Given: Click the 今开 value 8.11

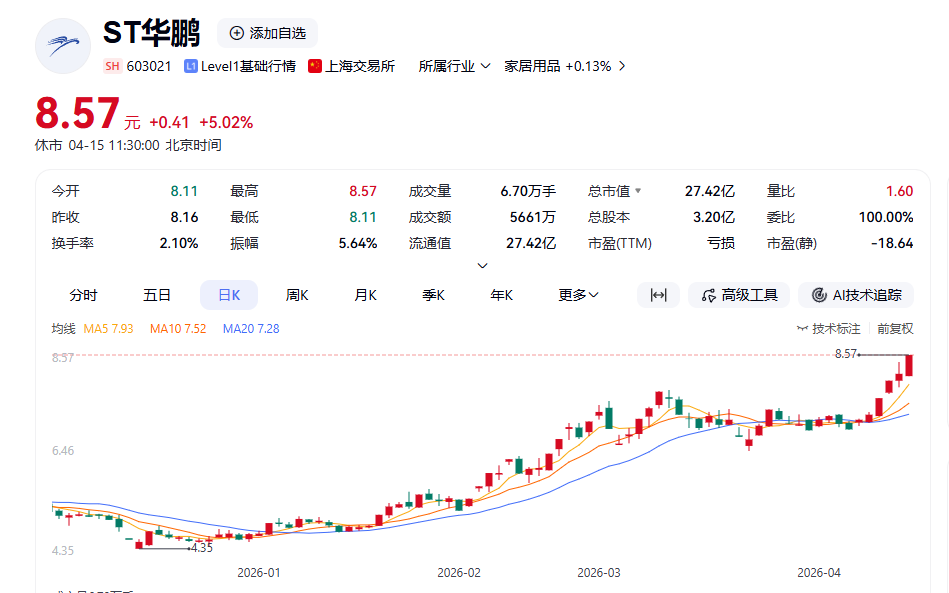Looking at the screenshot, I should tap(184, 191).
